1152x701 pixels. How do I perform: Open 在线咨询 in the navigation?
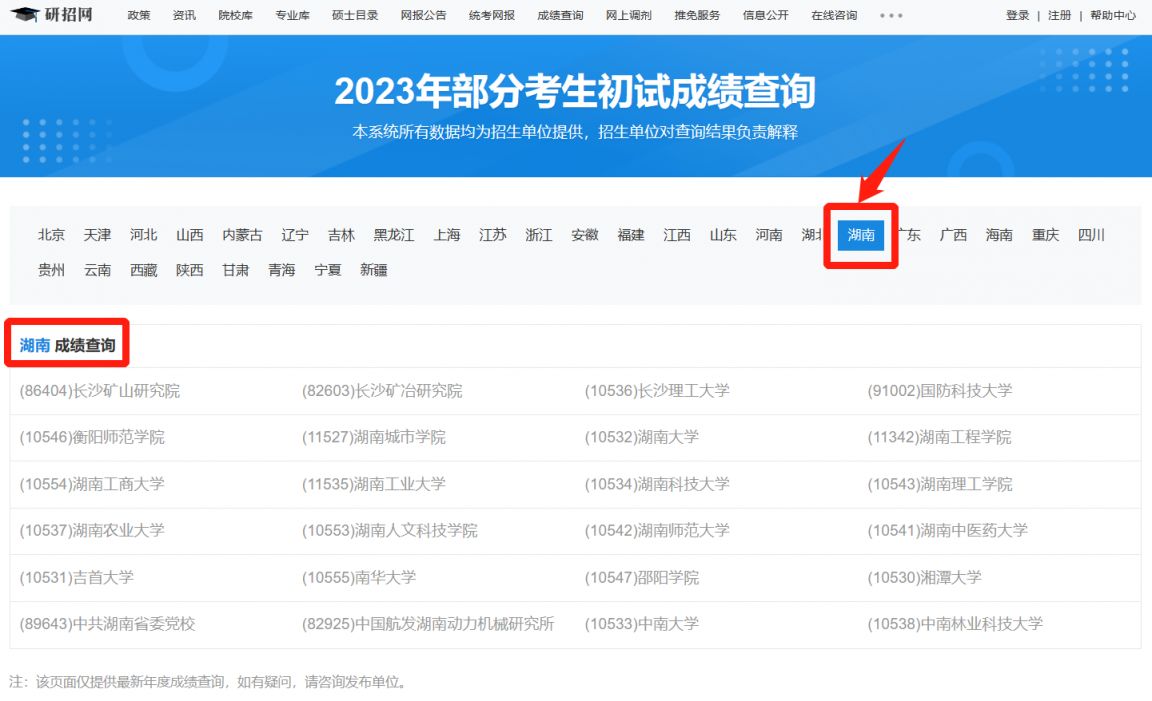click(834, 15)
